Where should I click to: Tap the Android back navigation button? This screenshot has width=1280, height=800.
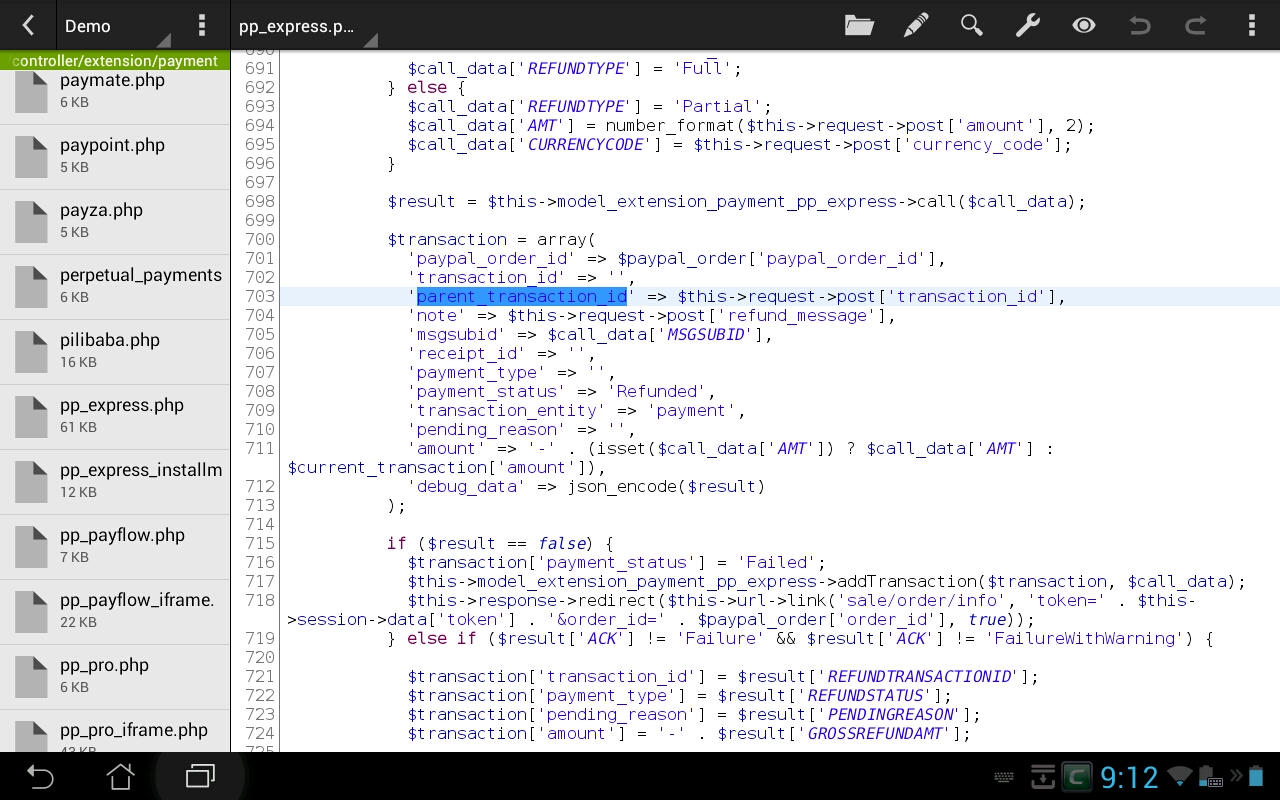[40, 776]
